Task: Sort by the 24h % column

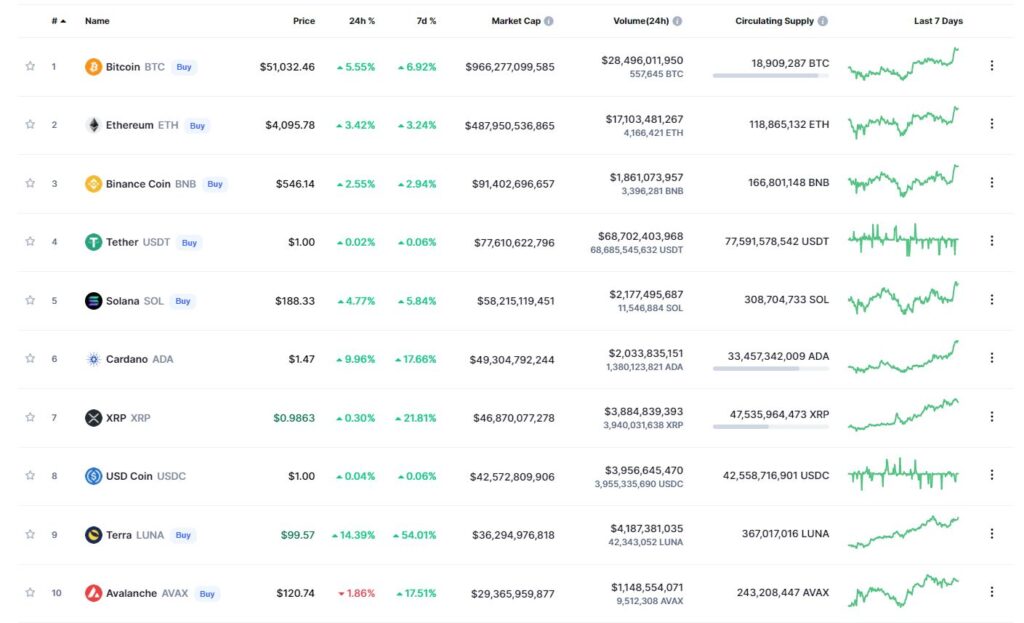Action: pyautogui.click(x=362, y=21)
